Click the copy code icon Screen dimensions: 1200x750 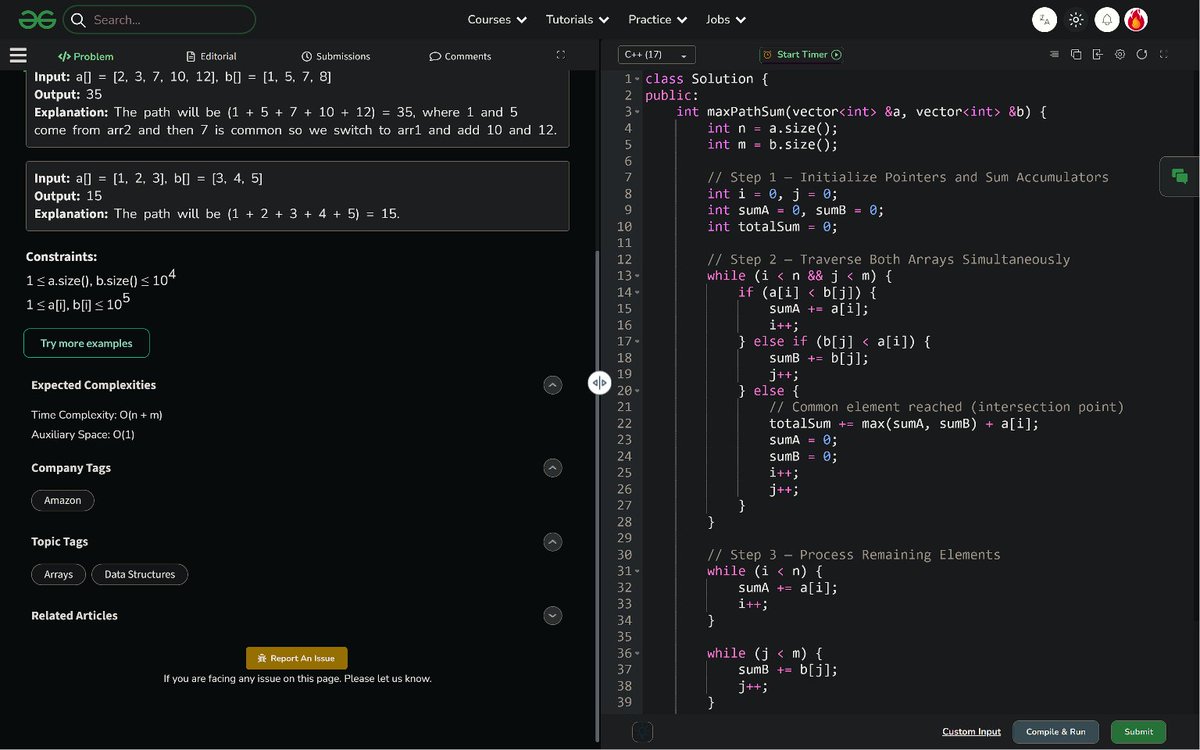[x=1076, y=55]
